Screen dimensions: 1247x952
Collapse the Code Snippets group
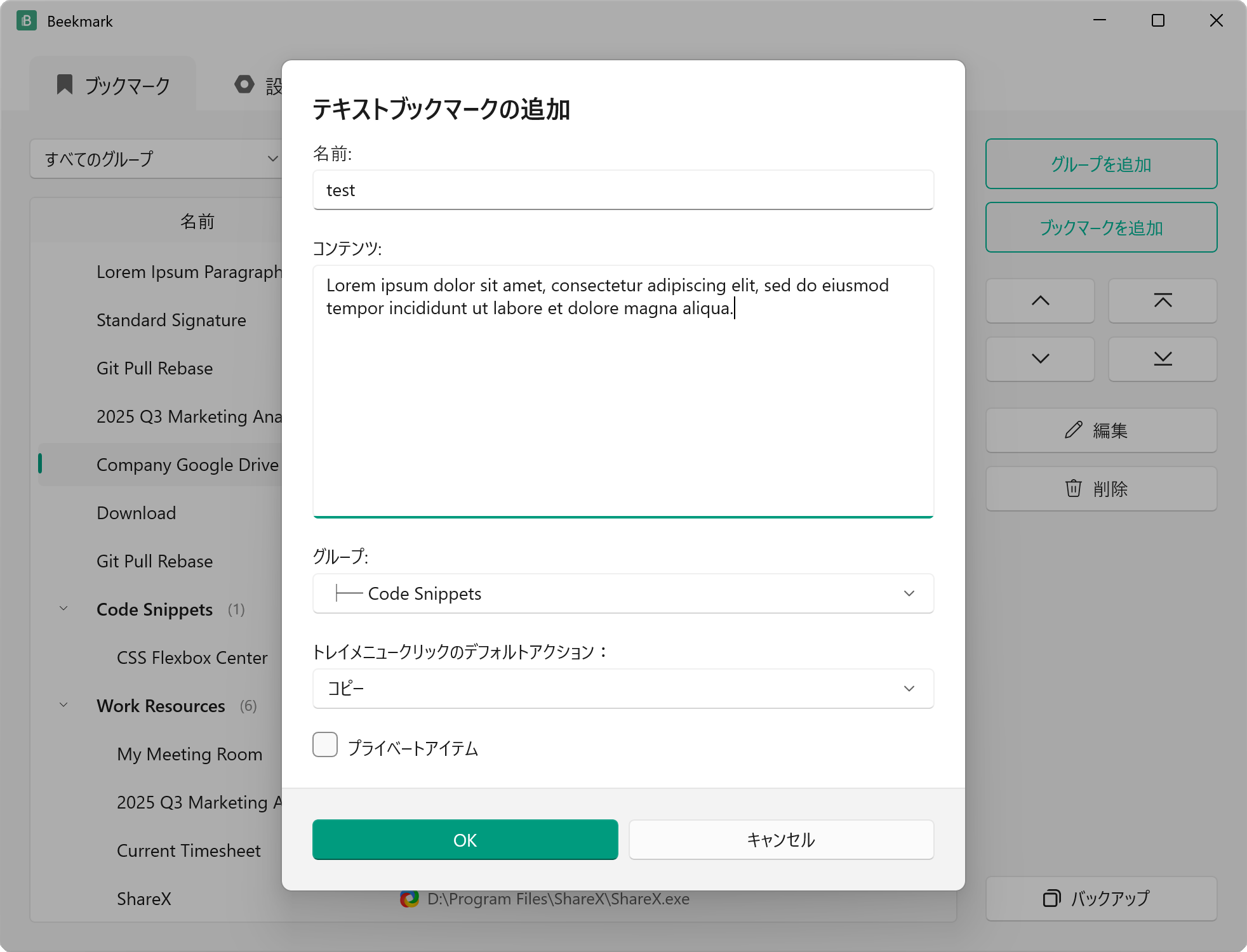coord(63,609)
